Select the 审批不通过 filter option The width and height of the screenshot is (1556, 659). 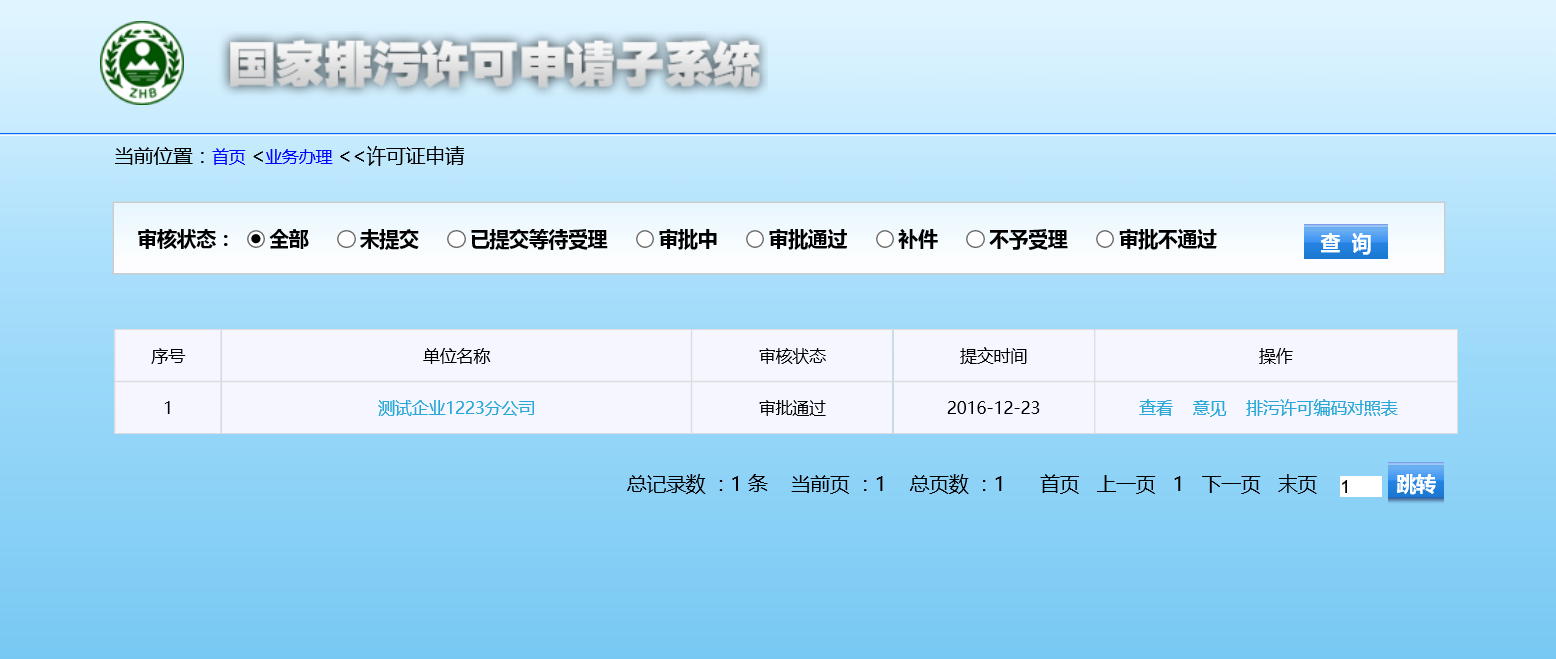pyautogui.click(x=1105, y=239)
